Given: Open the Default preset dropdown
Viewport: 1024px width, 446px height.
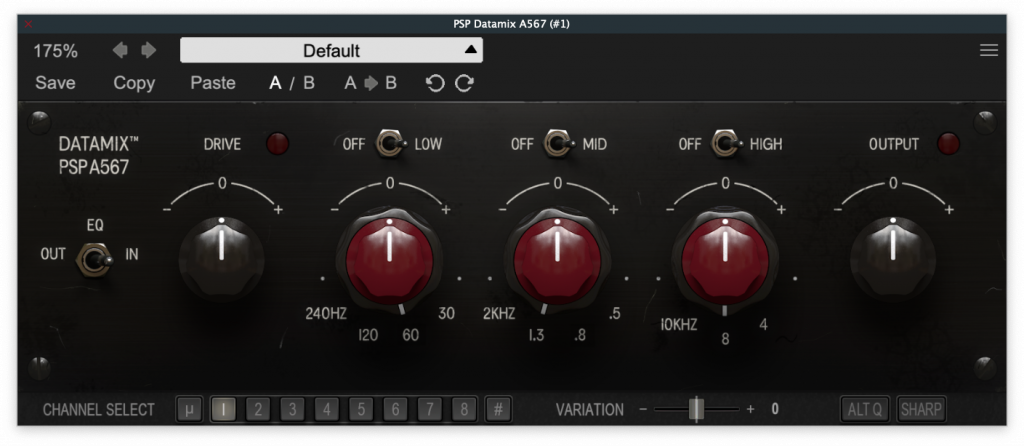Looking at the screenshot, I should (331, 50).
